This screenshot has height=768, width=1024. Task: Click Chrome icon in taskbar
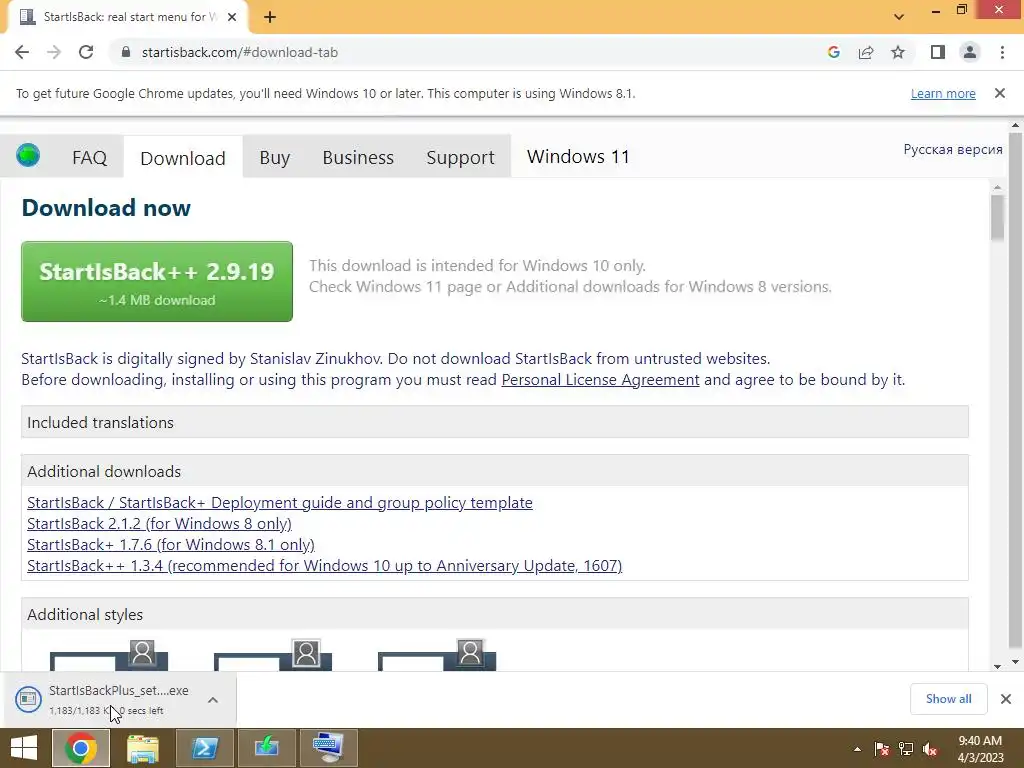tap(80, 748)
